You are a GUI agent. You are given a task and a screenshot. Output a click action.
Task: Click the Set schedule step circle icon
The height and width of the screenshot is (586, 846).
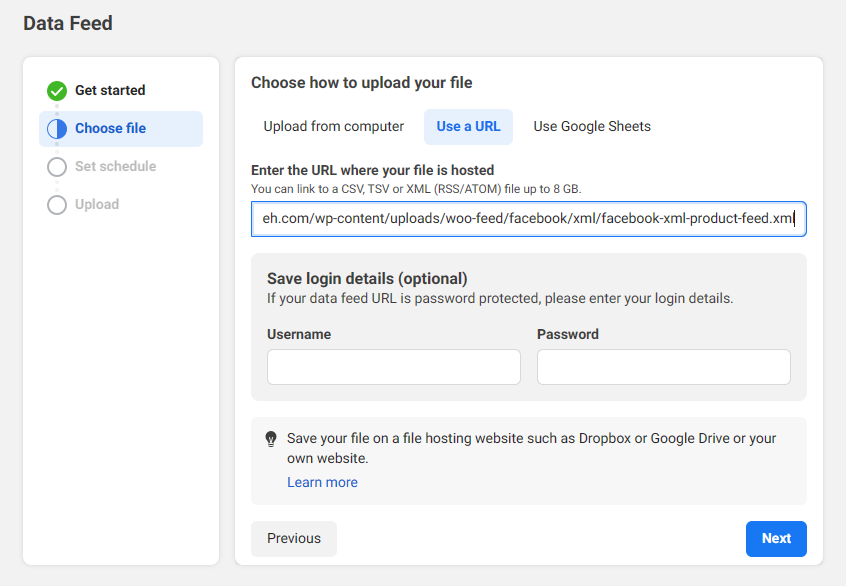pyautogui.click(x=57, y=167)
